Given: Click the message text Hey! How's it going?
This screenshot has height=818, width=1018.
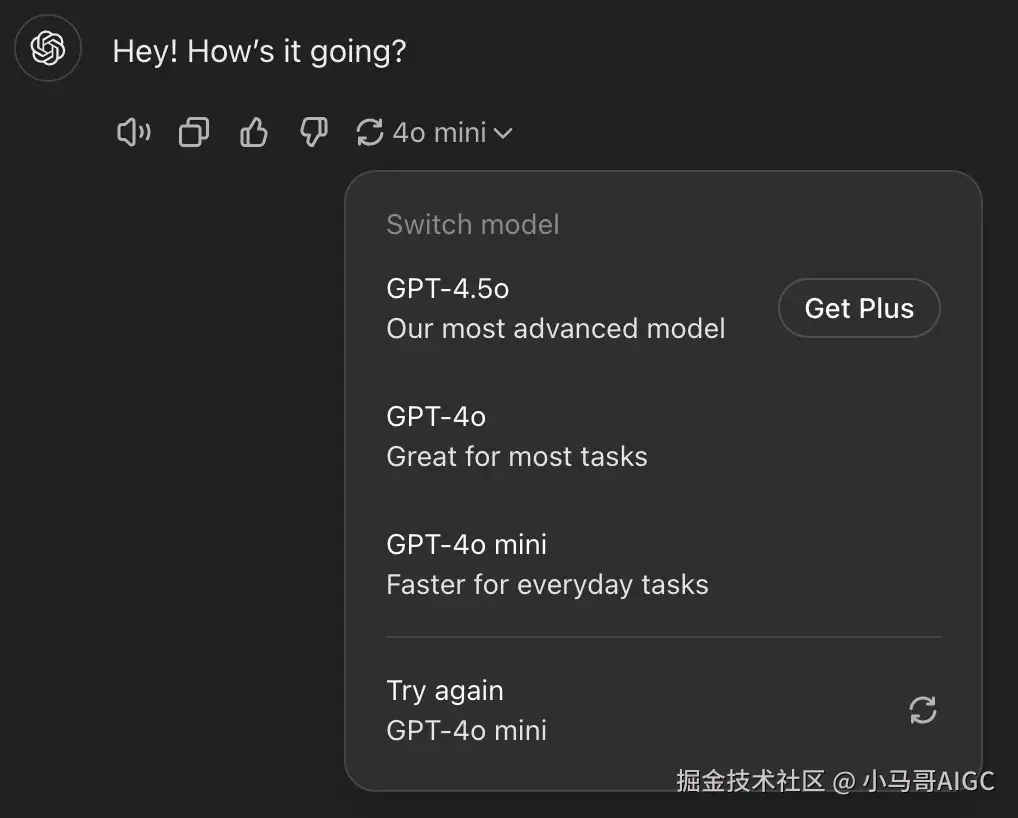Looking at the screenshot, I should tap(259, 51).
